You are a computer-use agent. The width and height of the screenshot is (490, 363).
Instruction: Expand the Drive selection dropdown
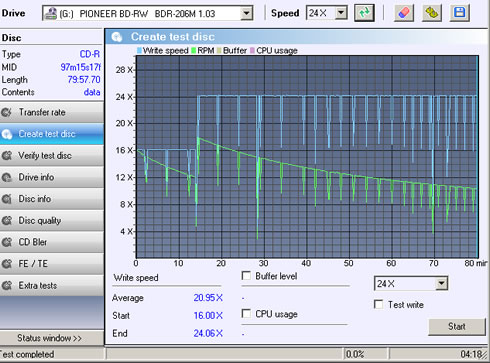point(246,13)
